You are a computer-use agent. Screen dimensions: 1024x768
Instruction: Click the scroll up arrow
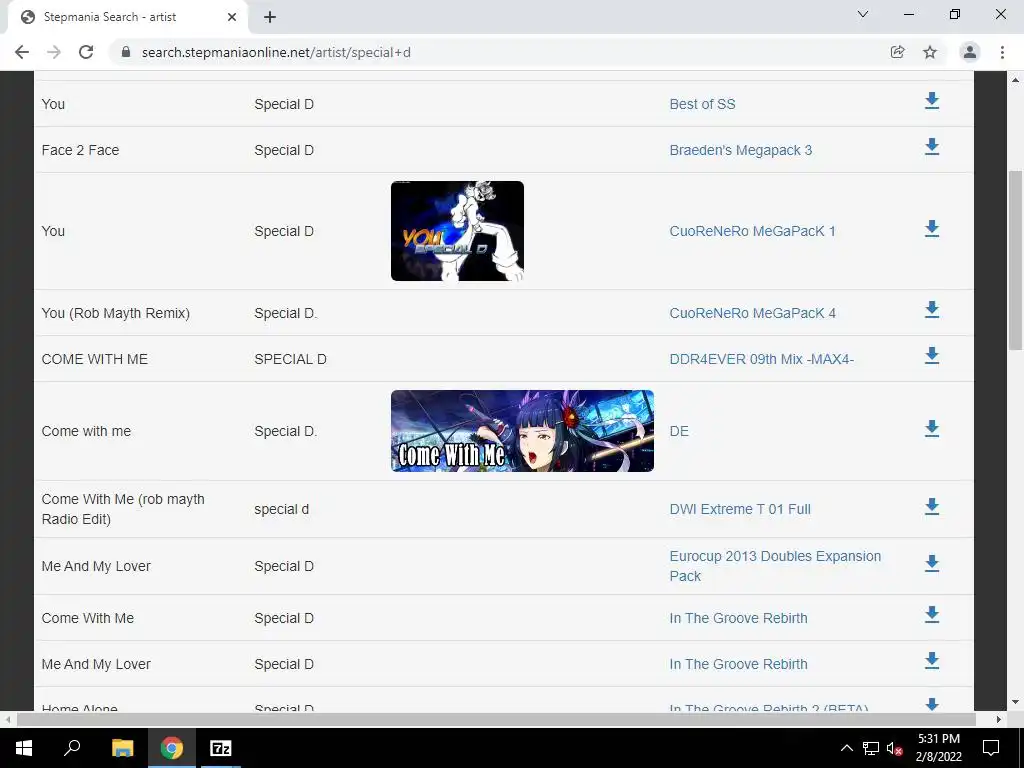coord(1016,80)
